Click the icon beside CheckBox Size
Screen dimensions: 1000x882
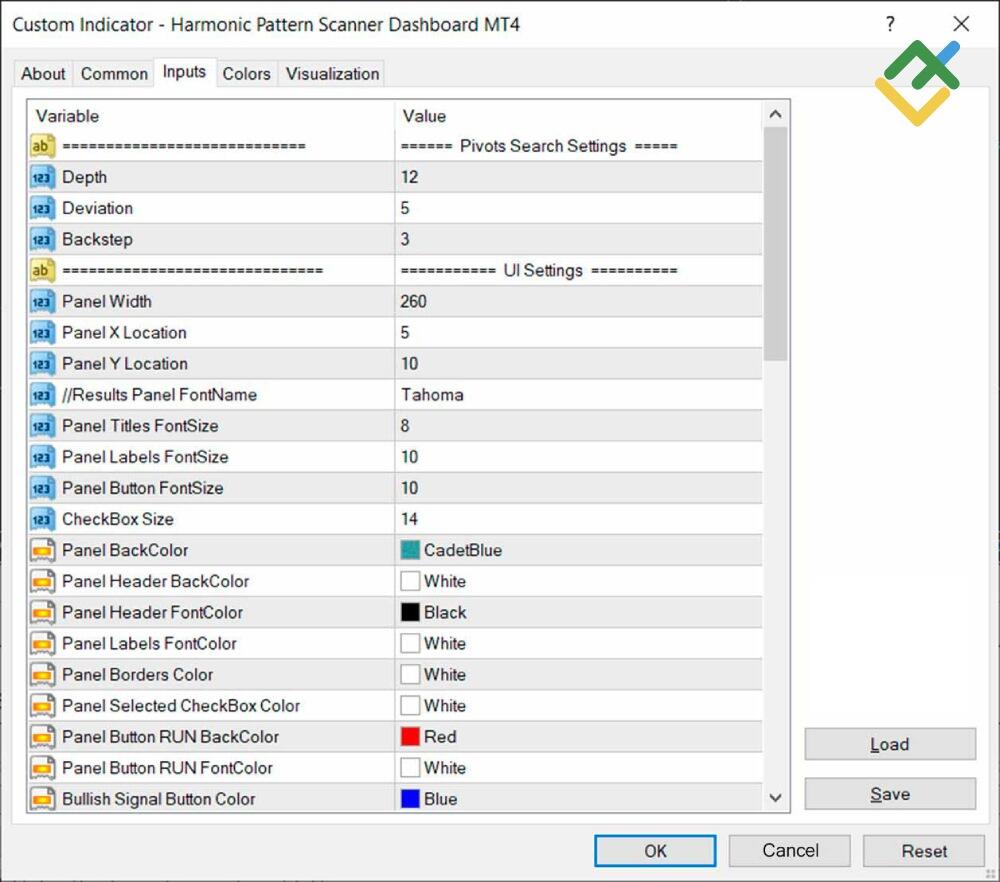42,520
